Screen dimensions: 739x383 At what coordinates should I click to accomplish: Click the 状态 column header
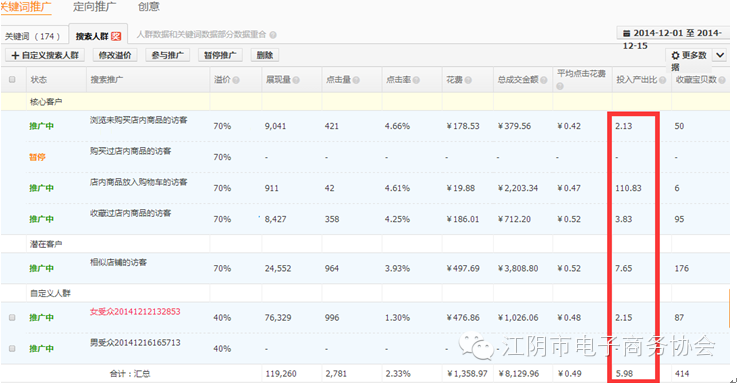pos(39,80)
